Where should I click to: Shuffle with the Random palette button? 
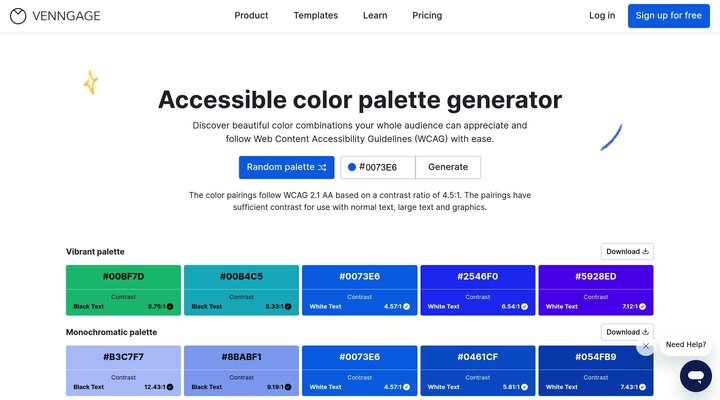(286, 167)
